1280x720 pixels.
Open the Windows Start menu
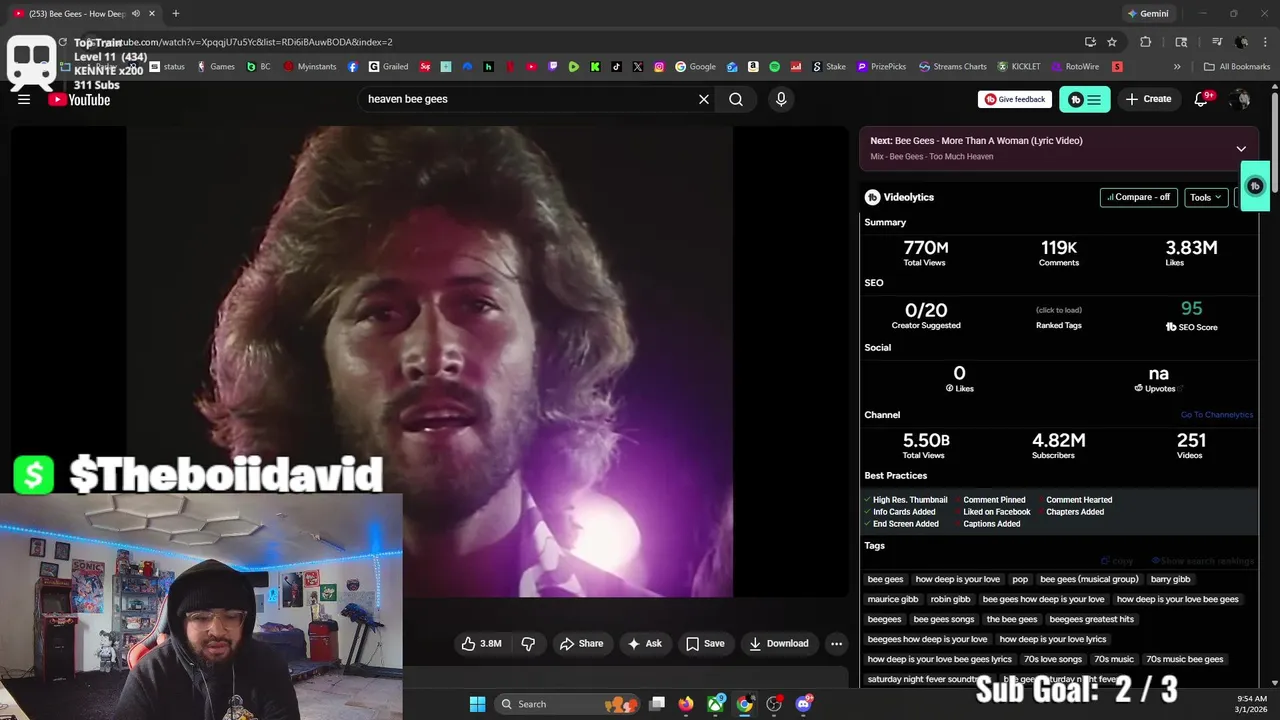pyautogui.click(x=477, y=704)
